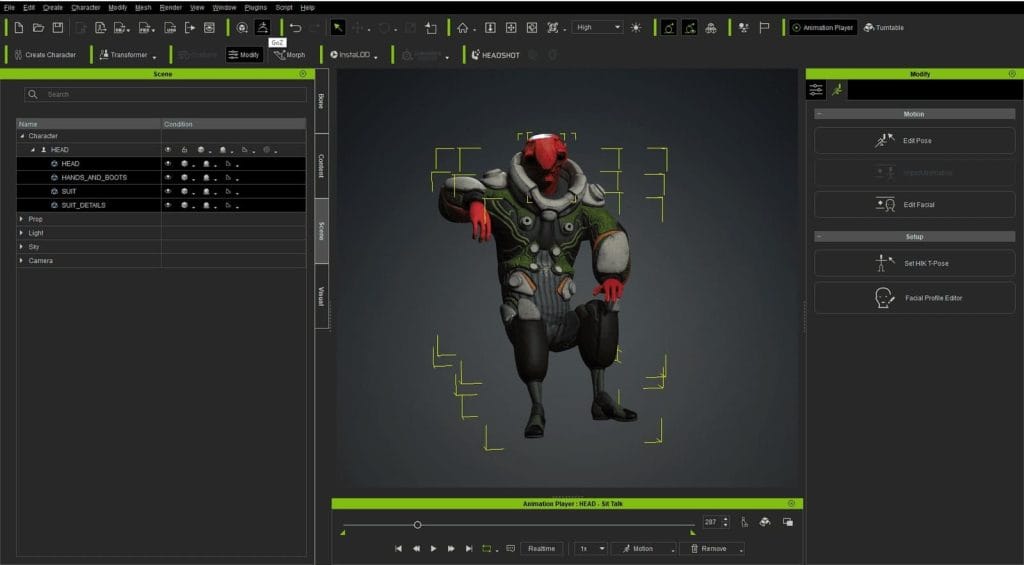Hide the HANDS_AND_BOOTS mesh via eye icon

[x=168, y=177]
